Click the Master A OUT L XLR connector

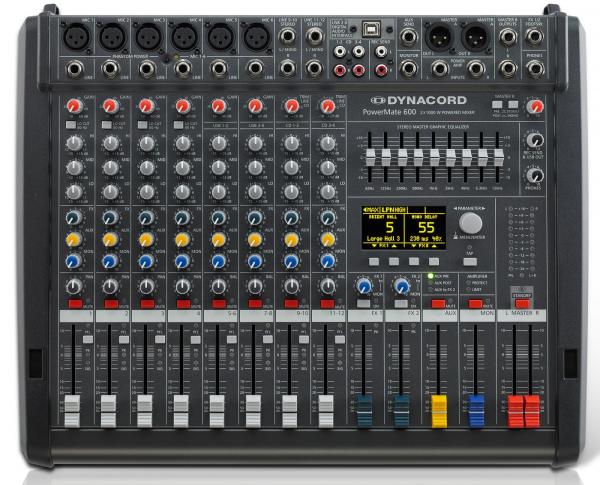(439, 37)
